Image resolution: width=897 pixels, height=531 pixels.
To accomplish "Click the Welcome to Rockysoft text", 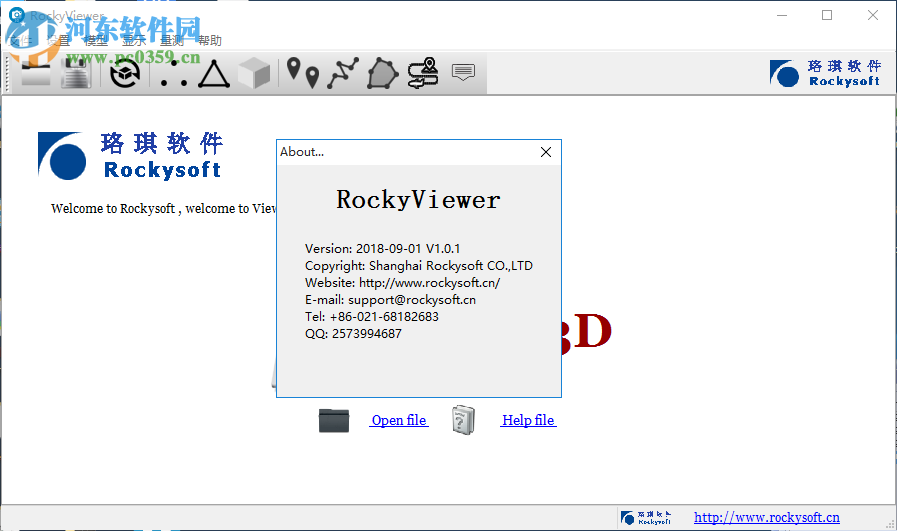I will 164,209.
